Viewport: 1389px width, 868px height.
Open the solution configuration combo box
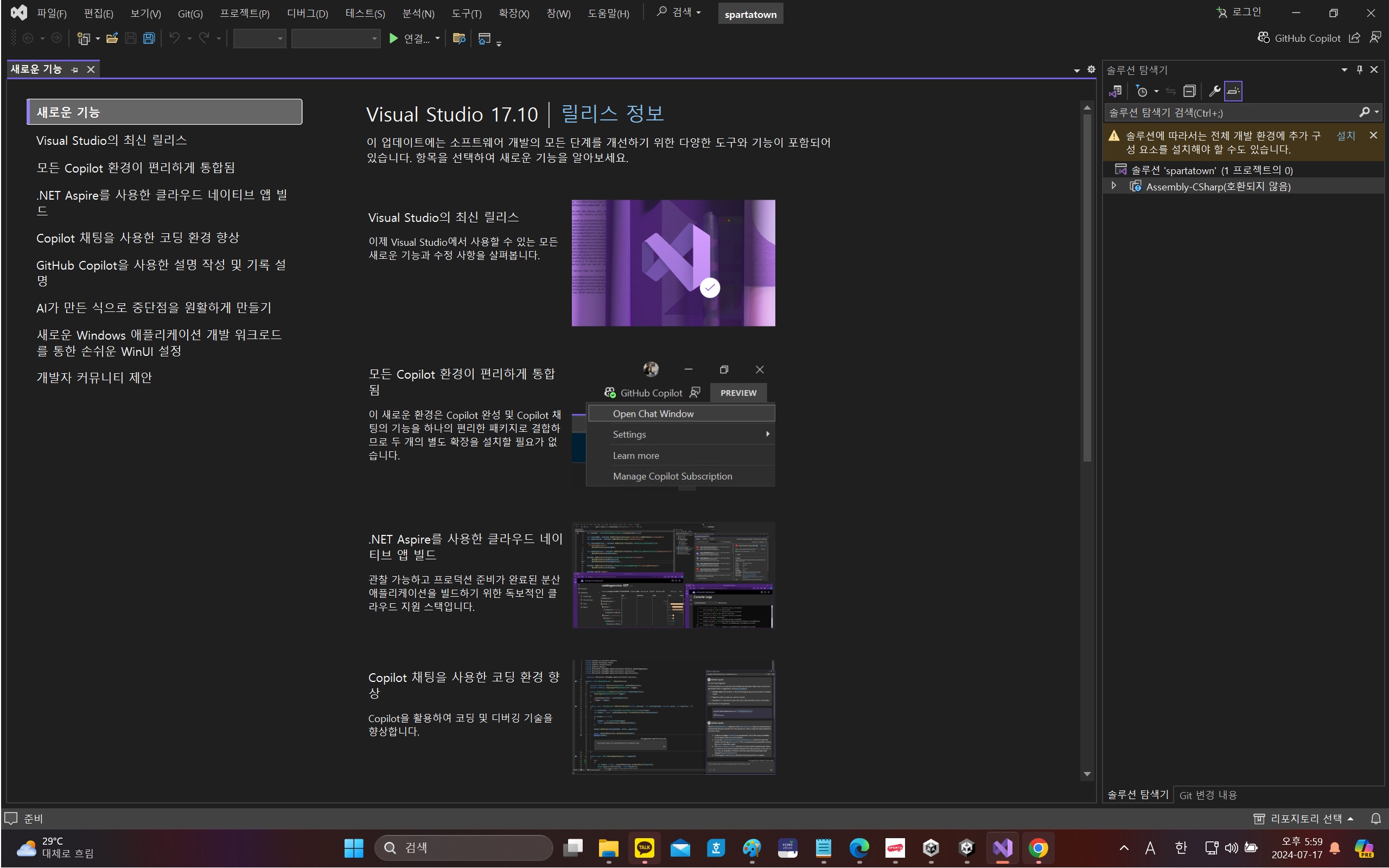pos(259,39)
